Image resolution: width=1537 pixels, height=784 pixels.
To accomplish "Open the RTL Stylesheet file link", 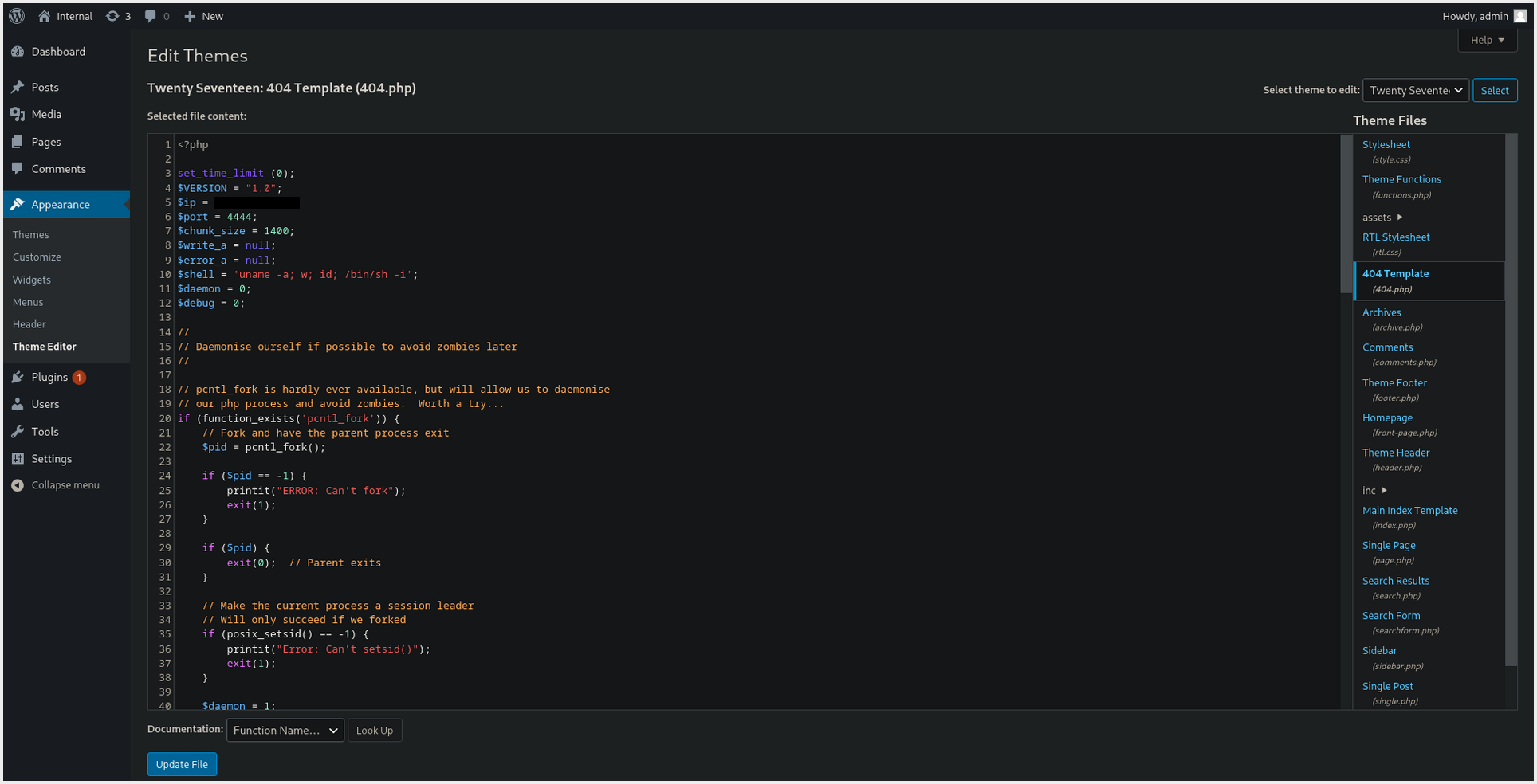I will click(1396, 237).
